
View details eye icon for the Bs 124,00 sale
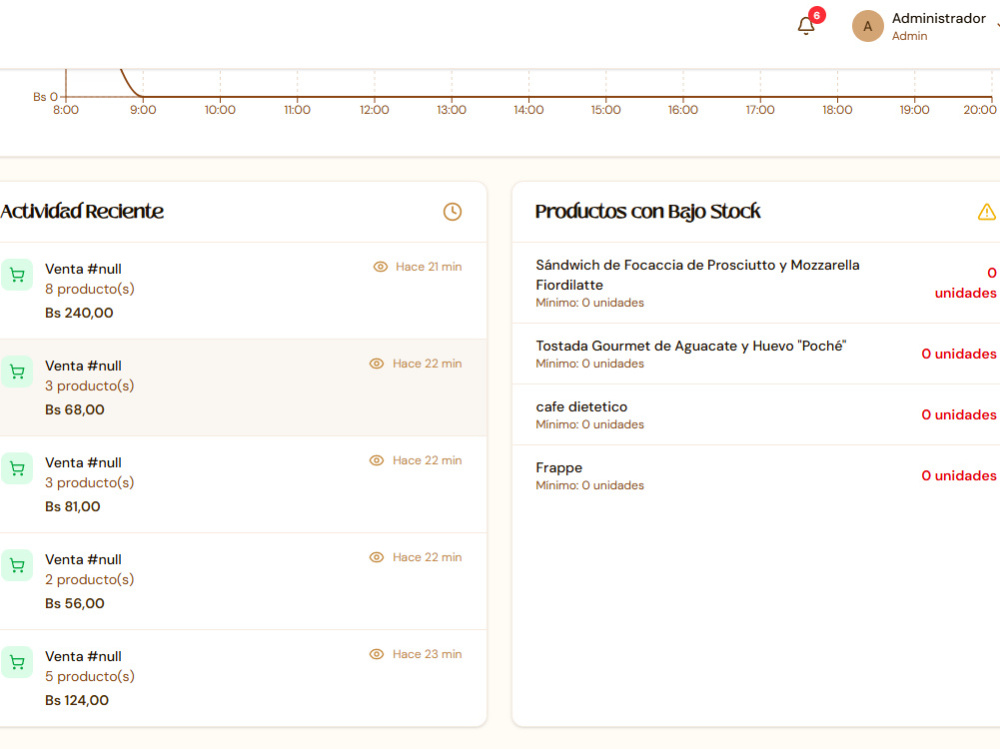pos(377,655)
